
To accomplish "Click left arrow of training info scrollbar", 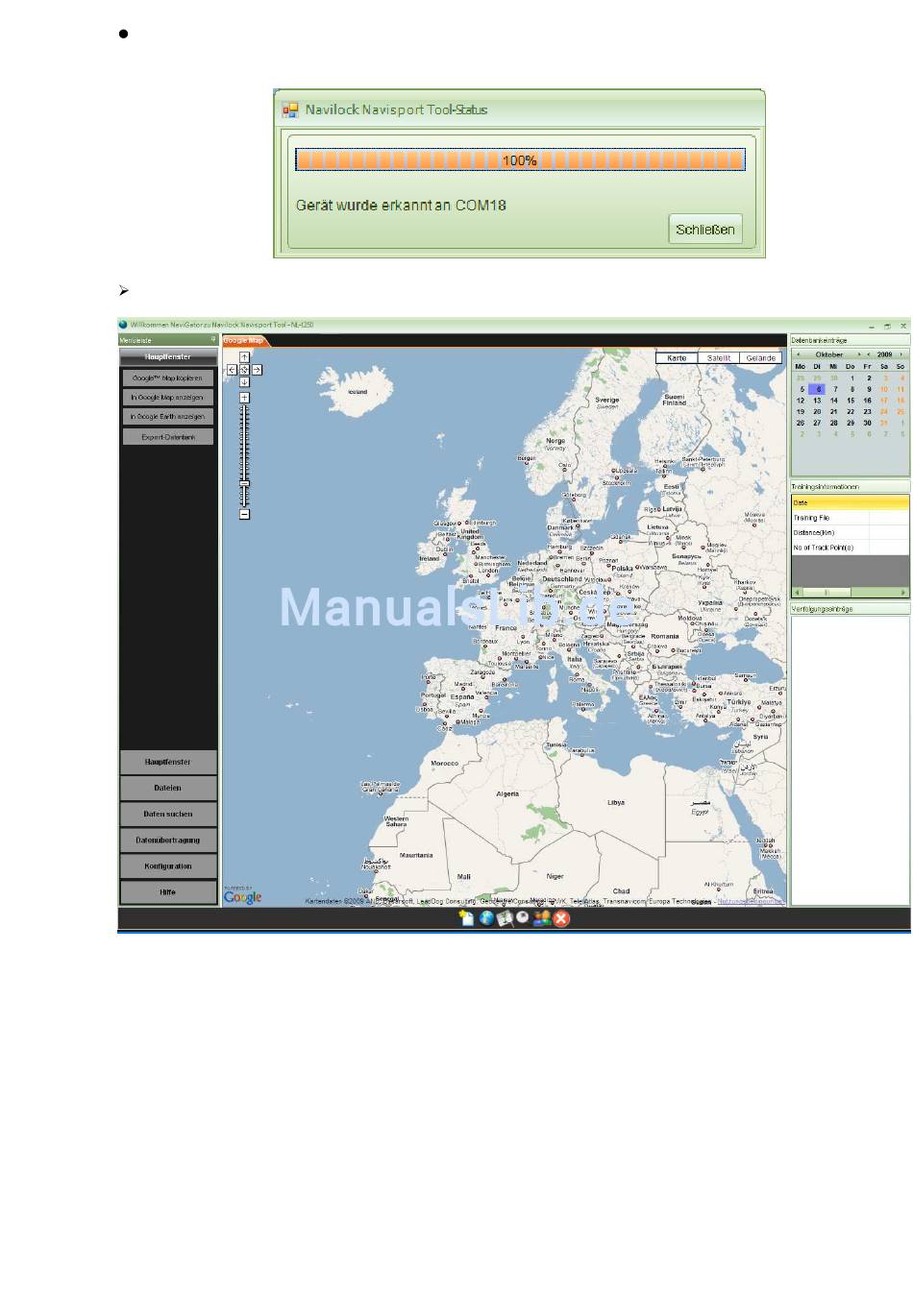I will [797, 593].
